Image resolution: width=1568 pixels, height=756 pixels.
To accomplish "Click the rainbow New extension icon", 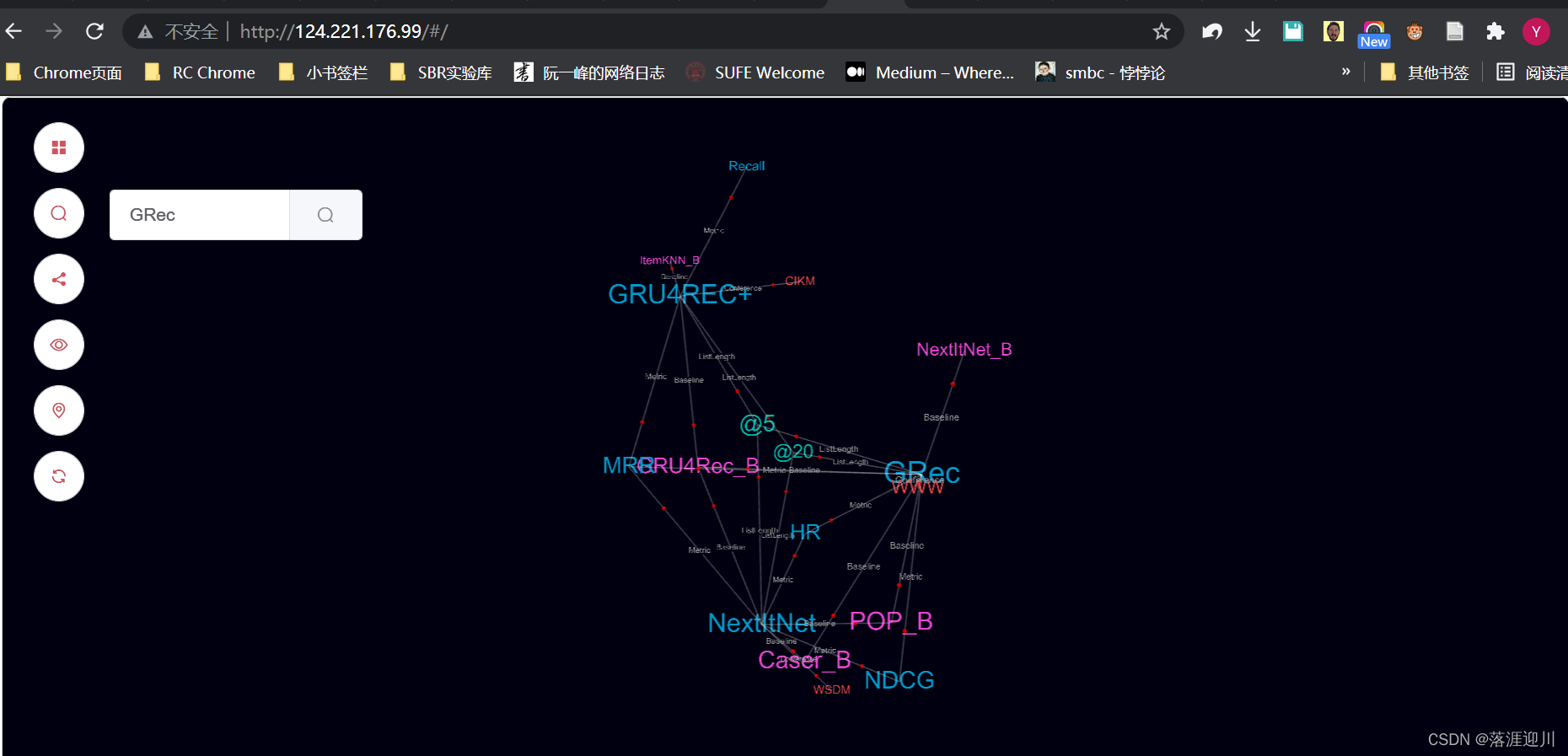I will pos(1374,34).
